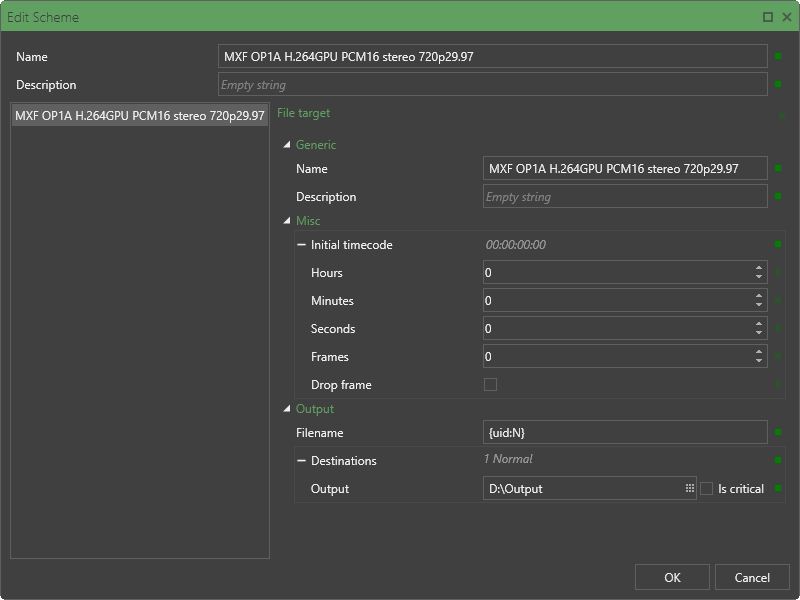Click the Cancel button
This screenshot has width=800, height=600.
point(752,577)
